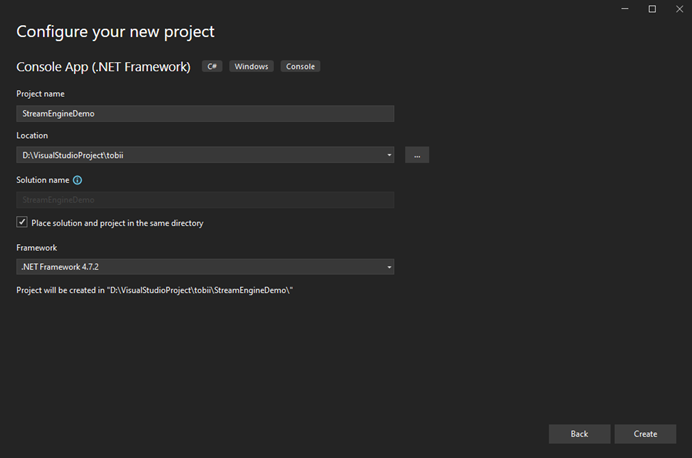
Task: Click the Windows platform tag
Action: point(251,67)
